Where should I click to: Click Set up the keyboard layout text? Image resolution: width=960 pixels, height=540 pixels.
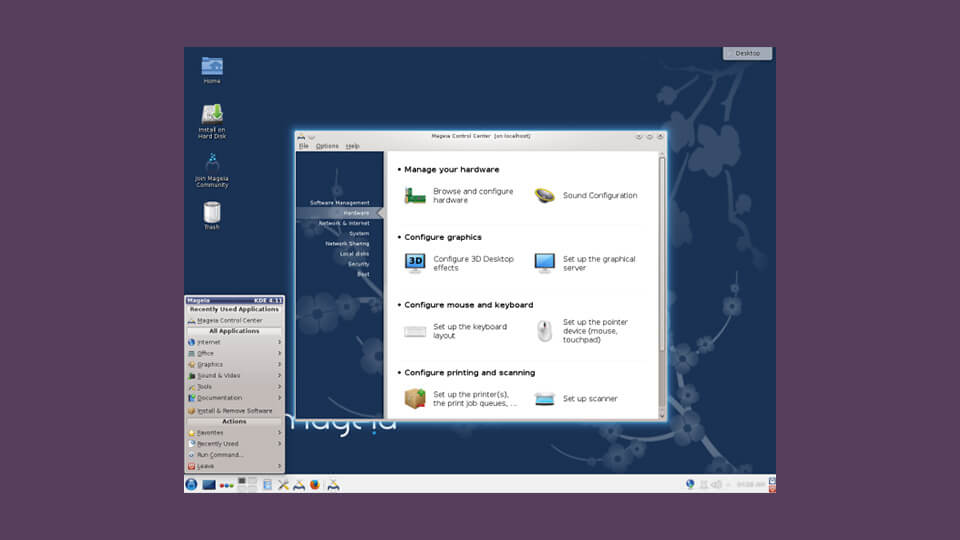[470, 331]
